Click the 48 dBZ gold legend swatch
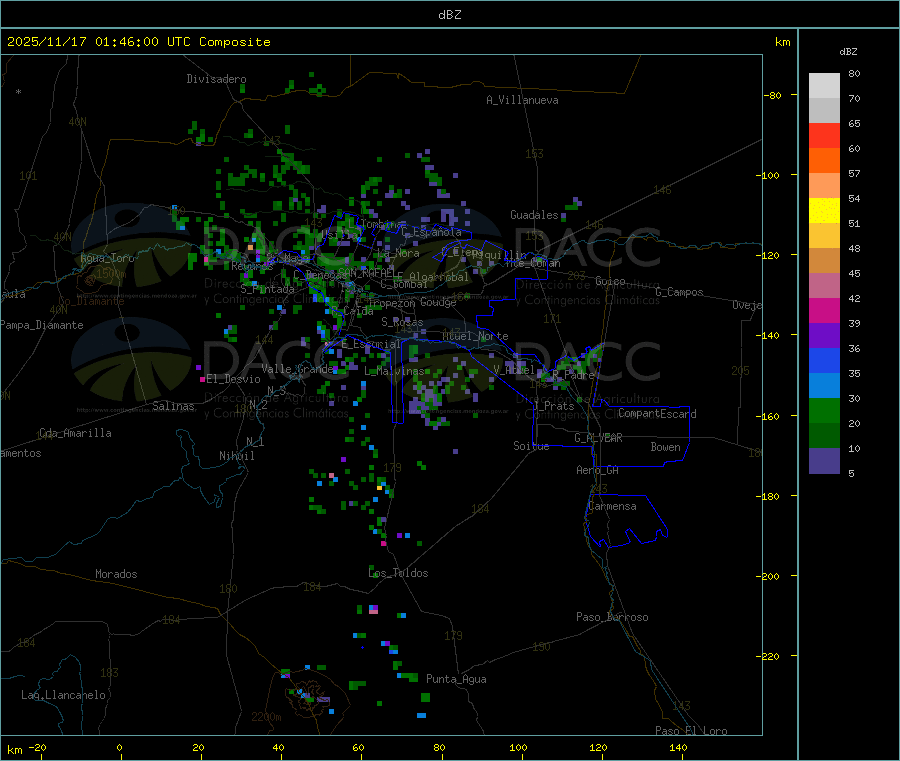Viewport: 900px width, 761px height. point(824,261)
